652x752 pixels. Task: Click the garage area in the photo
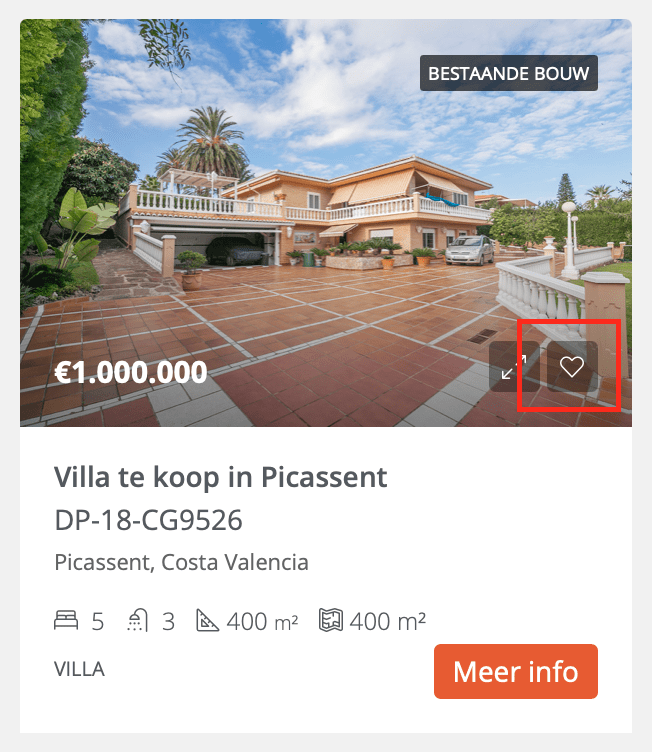pyautogui.click(x=216, y=248)
